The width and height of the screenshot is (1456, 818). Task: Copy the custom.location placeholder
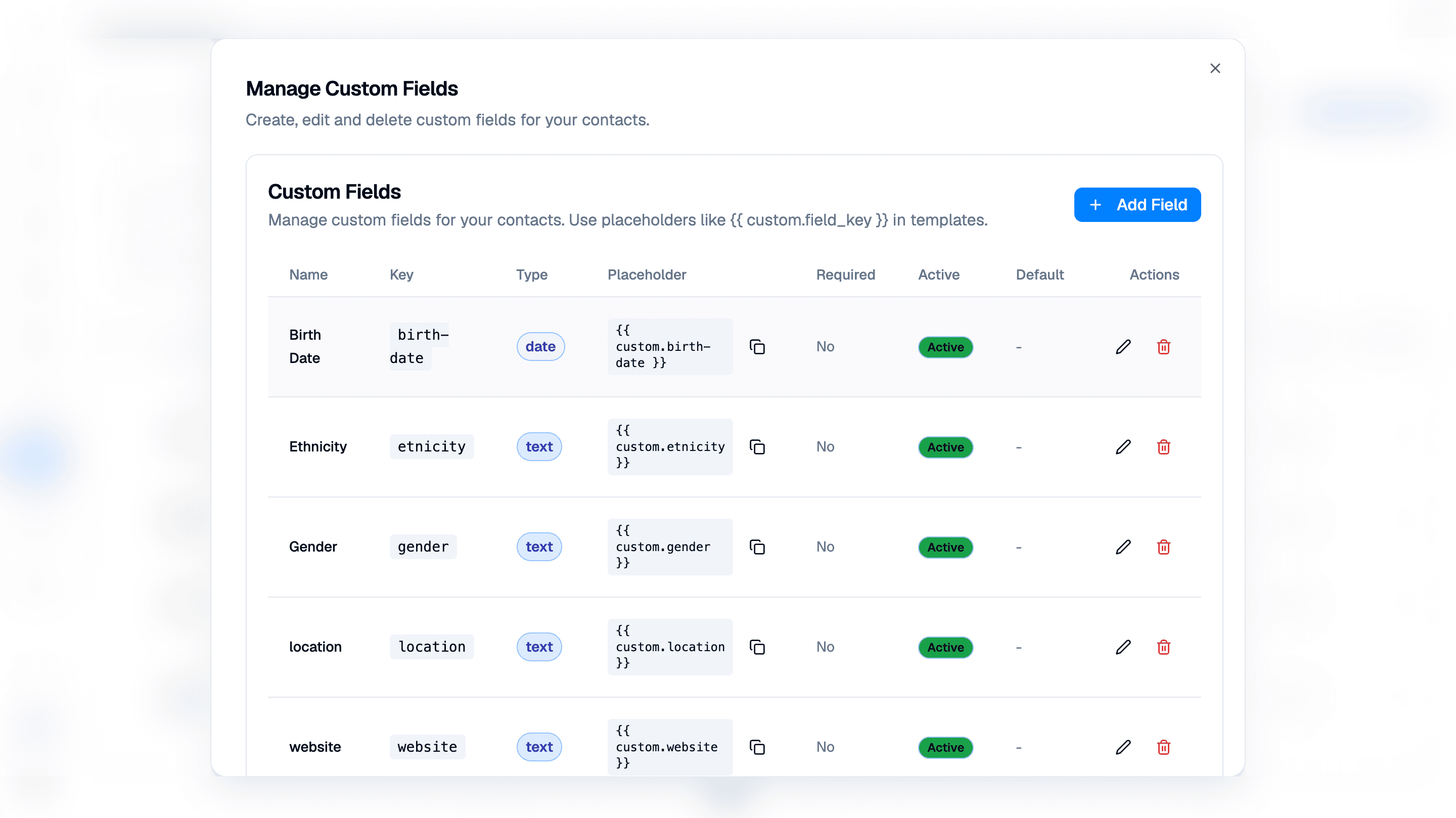(757, 647)
